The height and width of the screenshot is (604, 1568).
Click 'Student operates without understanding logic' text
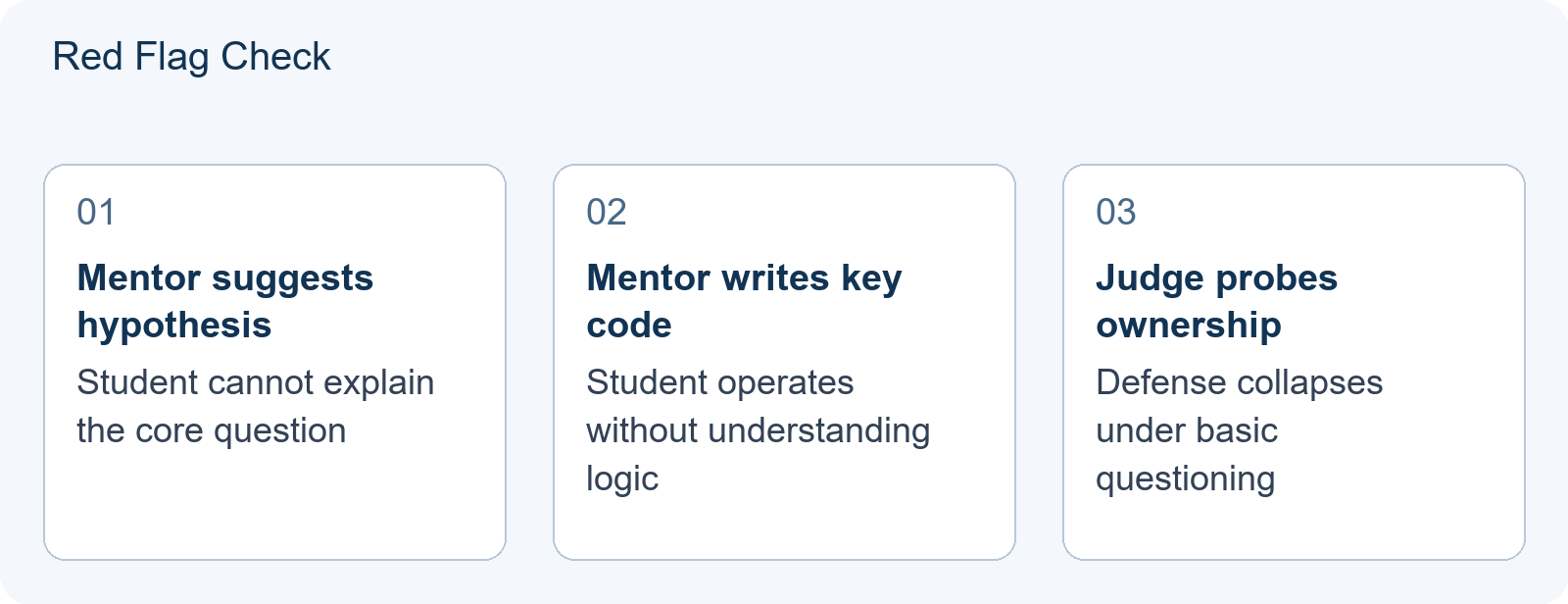tap(758, 430)
